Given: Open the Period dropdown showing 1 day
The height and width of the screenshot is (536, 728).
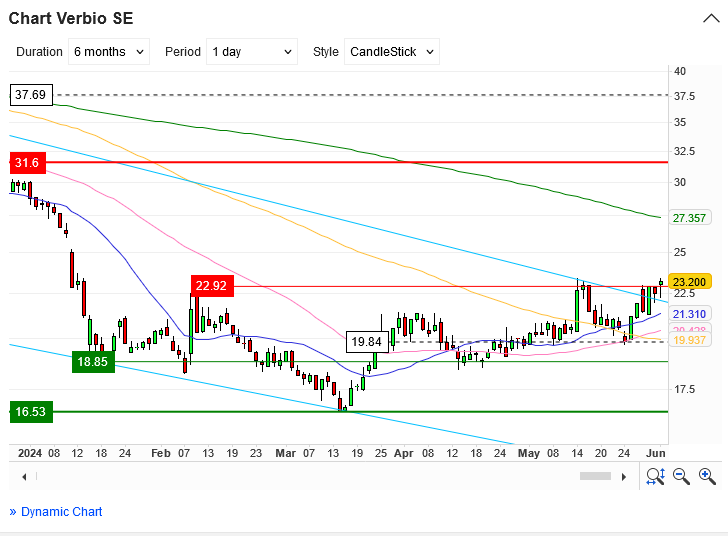Looking at the screenshot, I should [x=252, y=52].
